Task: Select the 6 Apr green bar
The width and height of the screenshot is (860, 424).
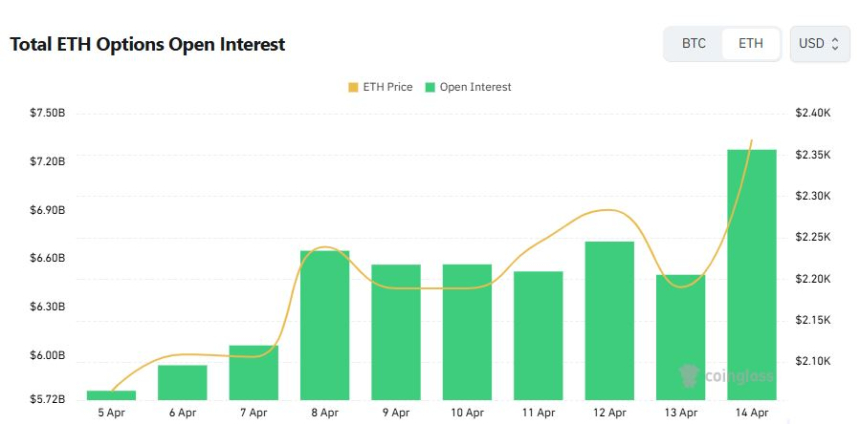Action: (183, 382)
